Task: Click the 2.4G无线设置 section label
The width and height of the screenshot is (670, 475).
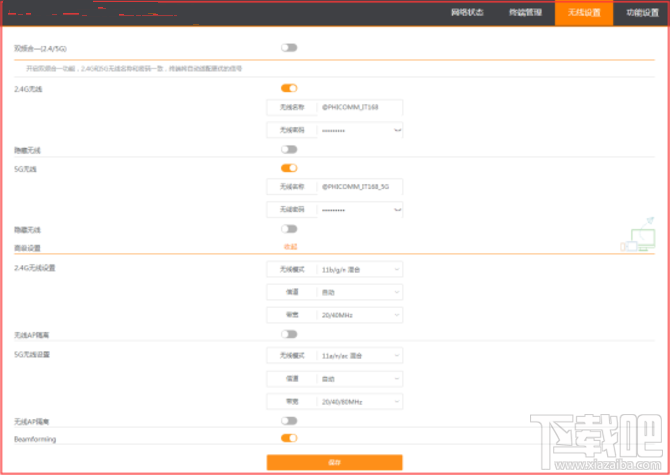Action: coord(35,268)
